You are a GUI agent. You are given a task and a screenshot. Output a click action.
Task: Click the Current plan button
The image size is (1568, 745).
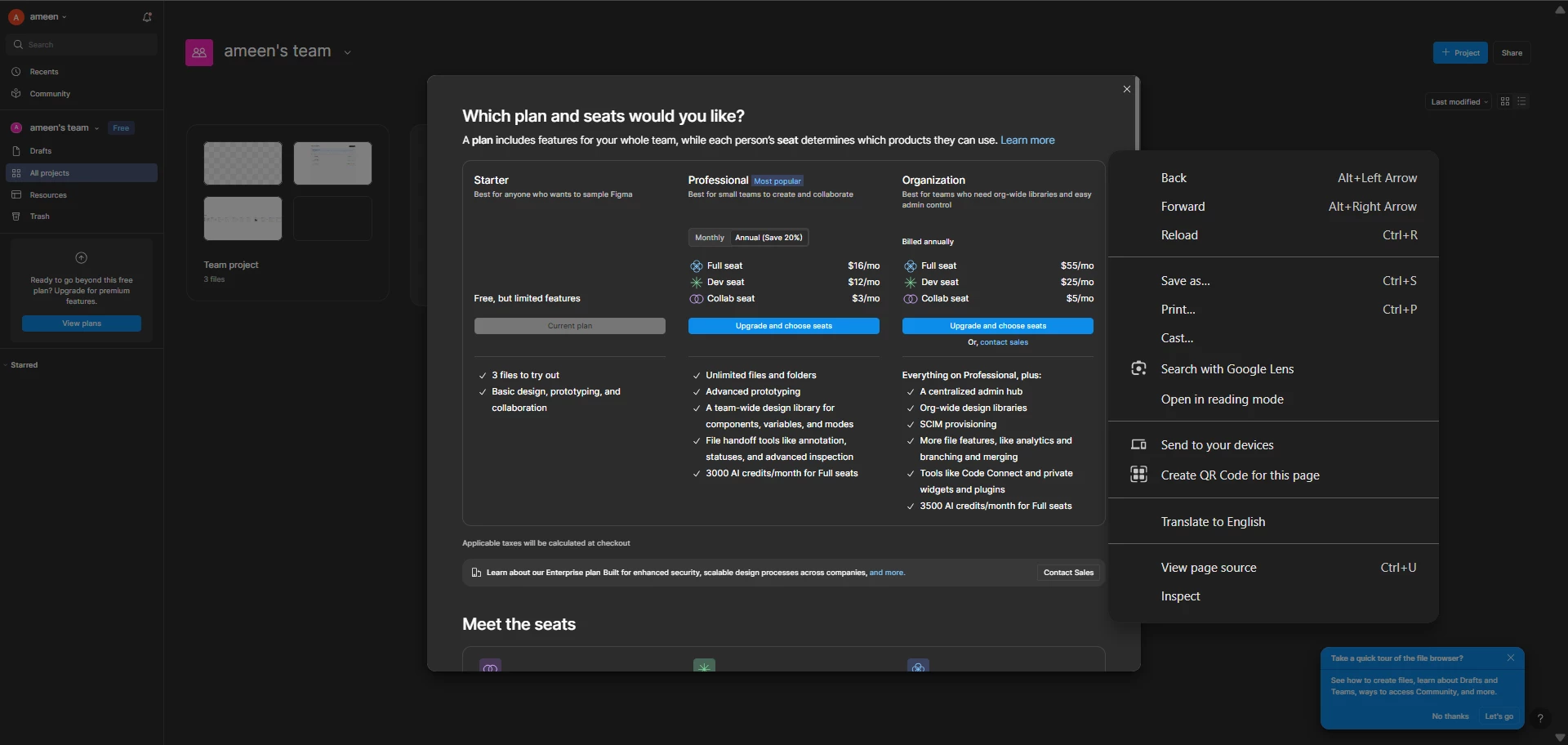click(x=570, y=326)
